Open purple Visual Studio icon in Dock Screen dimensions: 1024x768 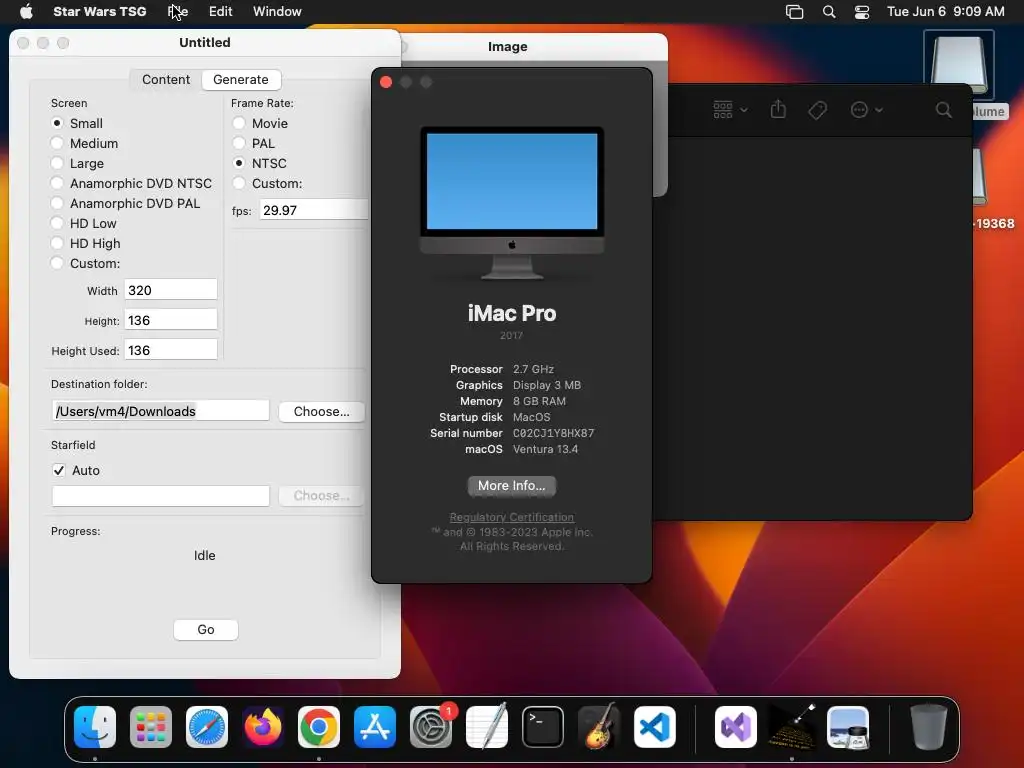pyautogui.click(x=736, y=727)
